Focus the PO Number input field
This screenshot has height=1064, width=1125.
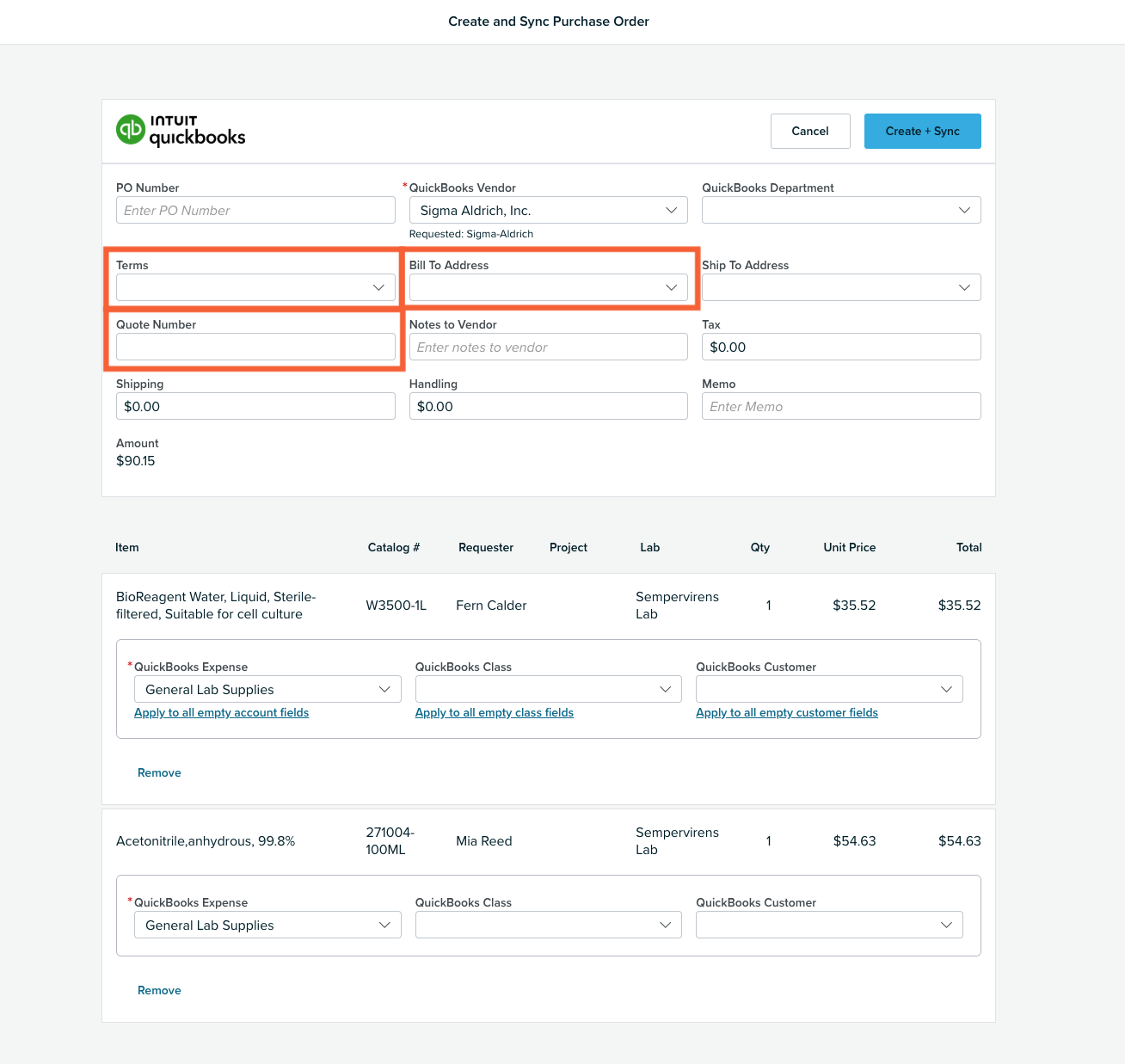(255, 210)
